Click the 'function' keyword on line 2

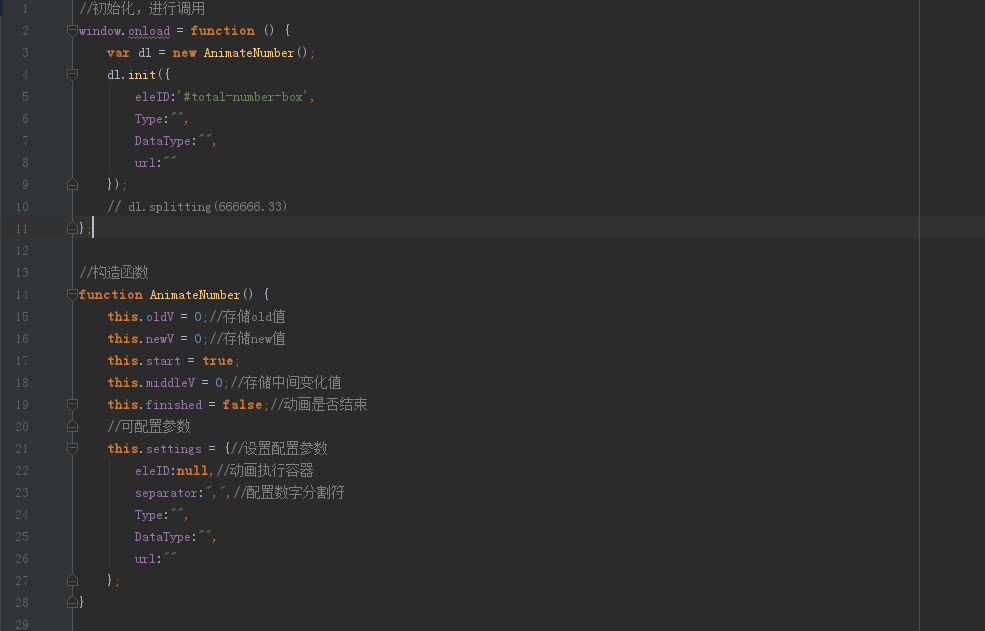[x=222, y=31]
